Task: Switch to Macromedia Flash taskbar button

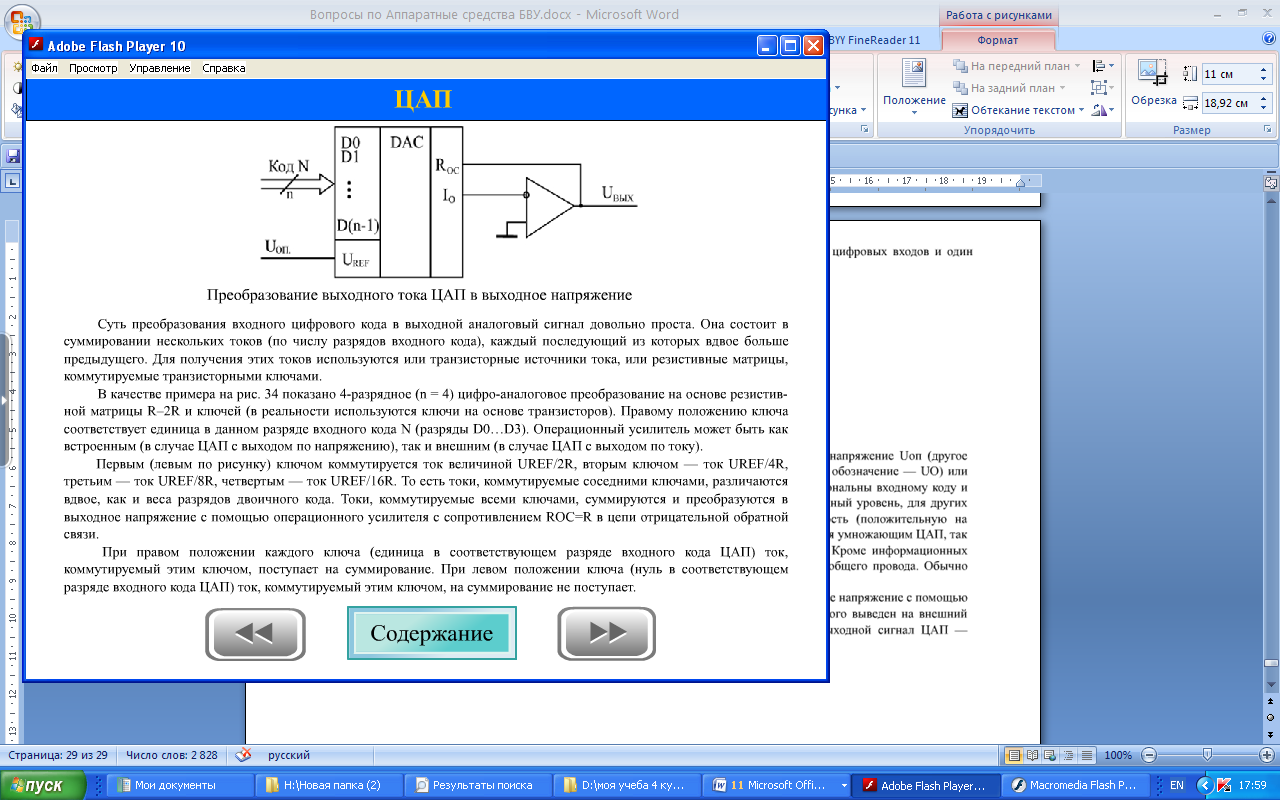Action: coord(1075,785)
